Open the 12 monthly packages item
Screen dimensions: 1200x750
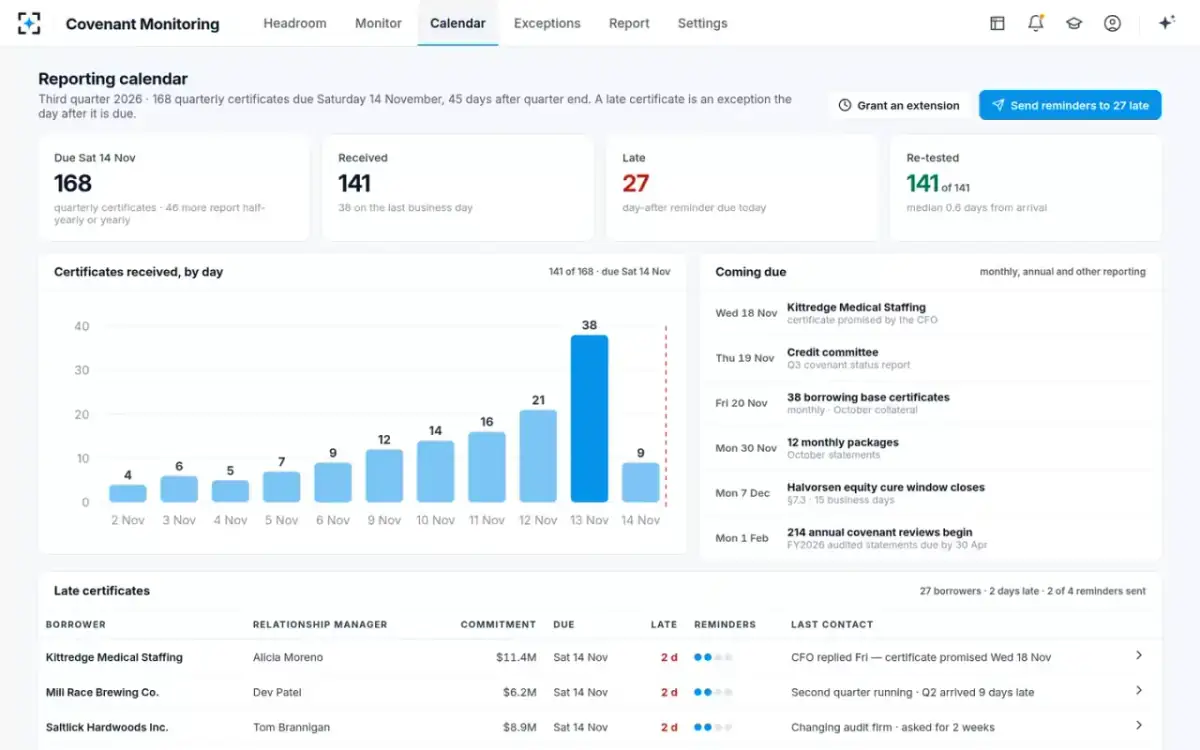pyautogui.click(x=931, y=448)
